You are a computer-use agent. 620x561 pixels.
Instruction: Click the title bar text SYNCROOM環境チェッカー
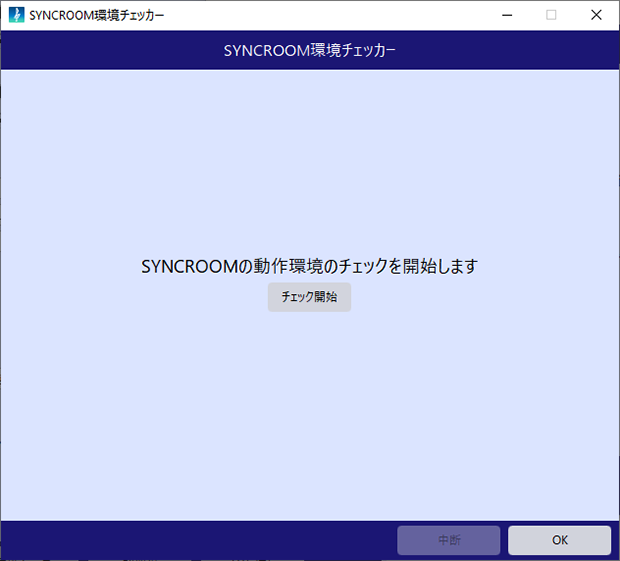point(96,15)
